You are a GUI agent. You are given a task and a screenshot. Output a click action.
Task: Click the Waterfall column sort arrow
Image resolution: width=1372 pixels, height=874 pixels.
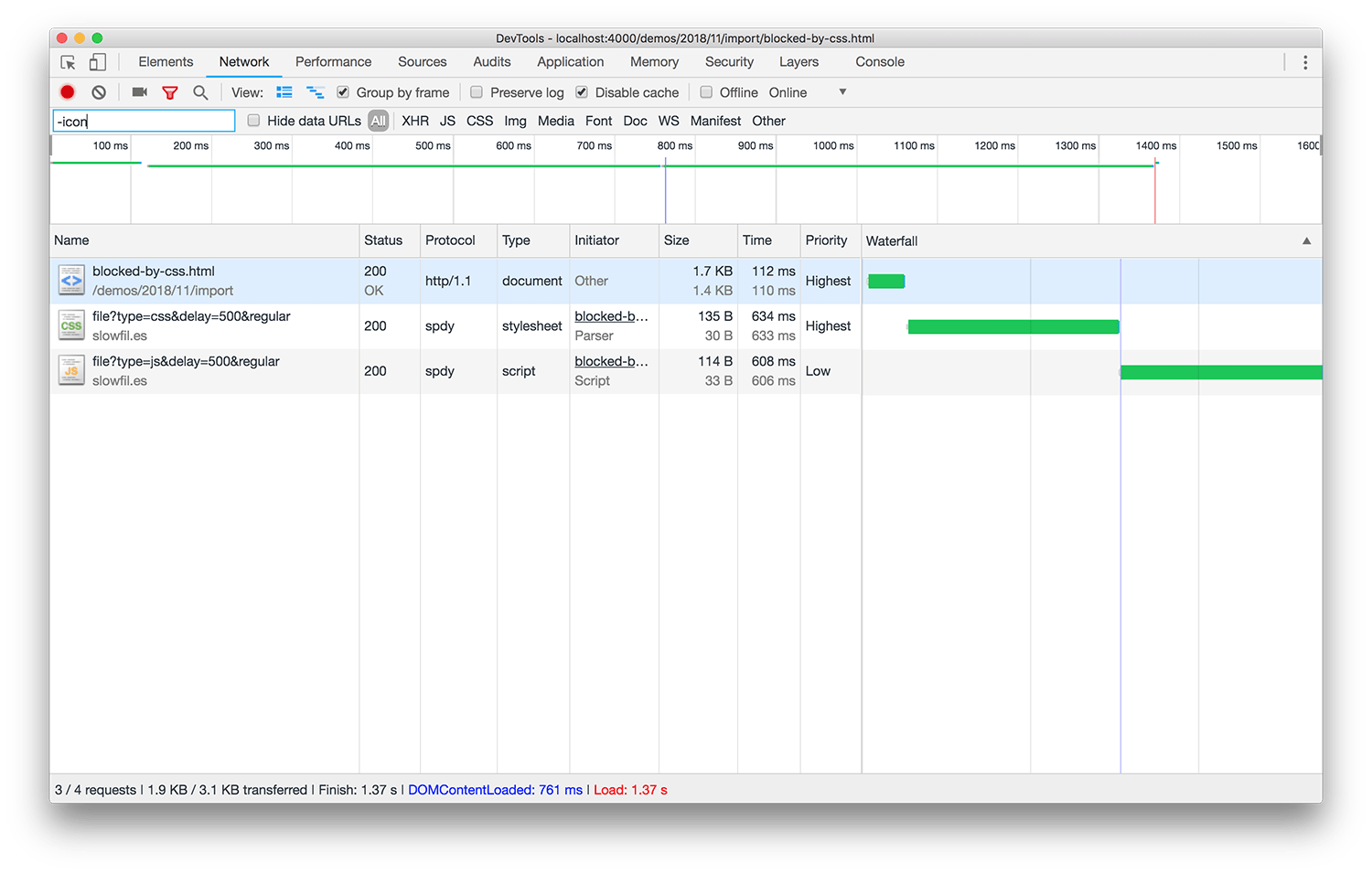[x=1306, y=241]
